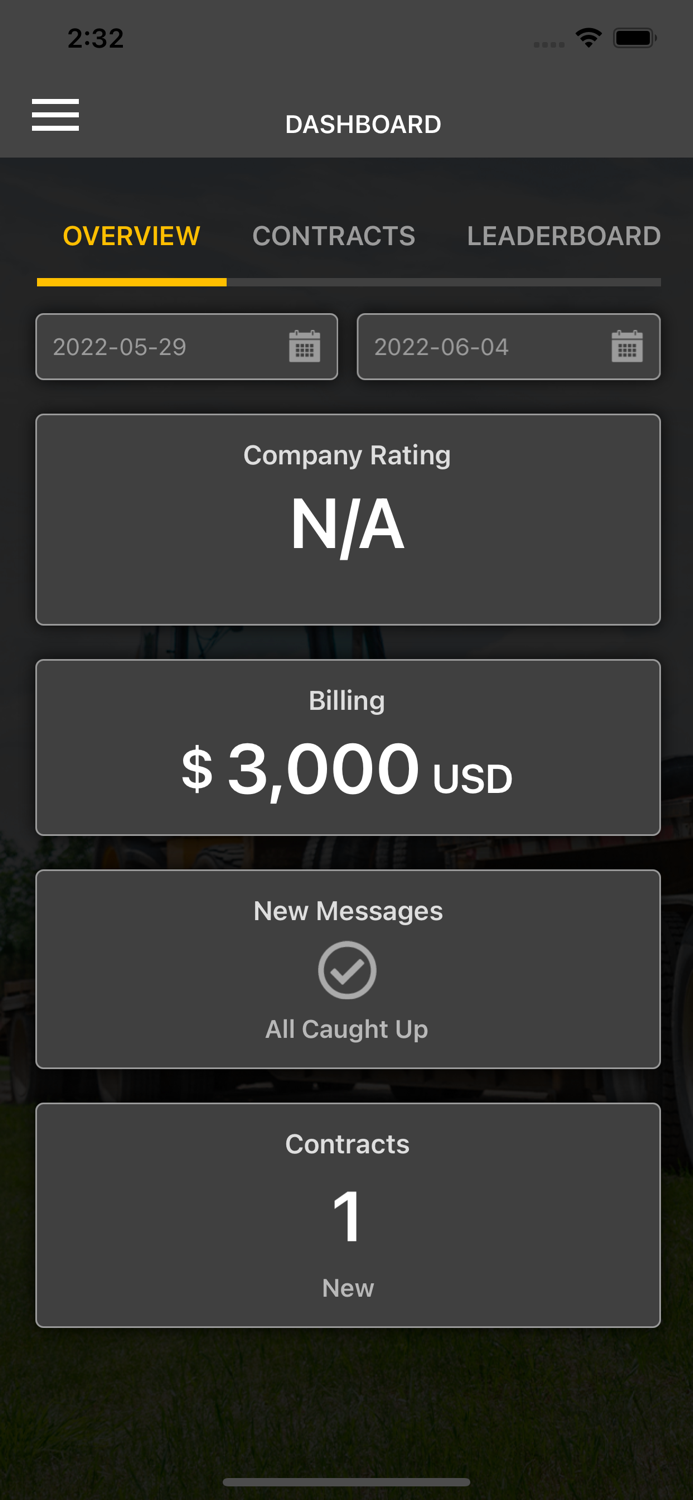The image size is (693, 1500).
Task: Tap the 2:32 clock in status bar
Action: tap(95, 38)
